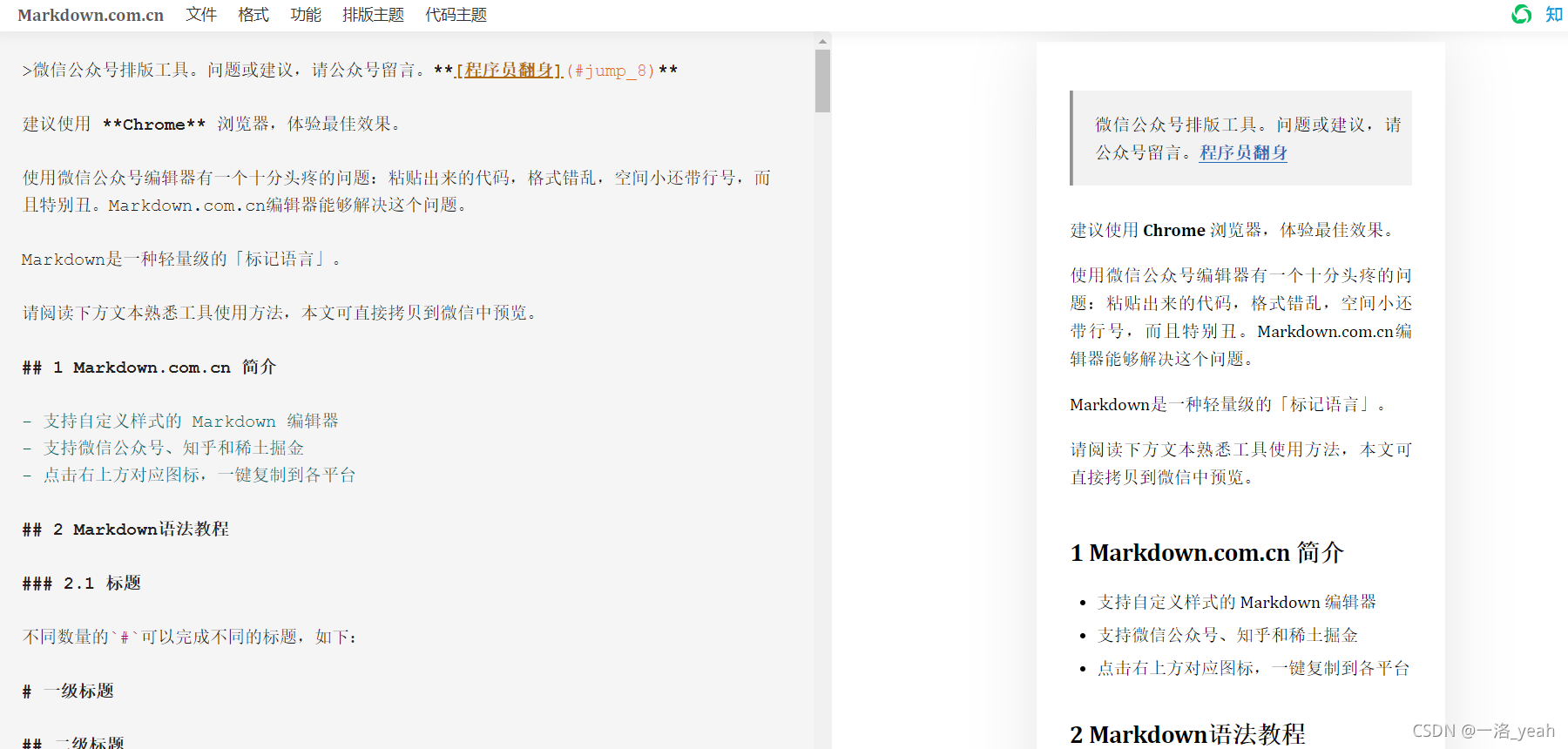
Task: Click the '(#jump_8)' anchor text in editor
Action: pos(610,71)
